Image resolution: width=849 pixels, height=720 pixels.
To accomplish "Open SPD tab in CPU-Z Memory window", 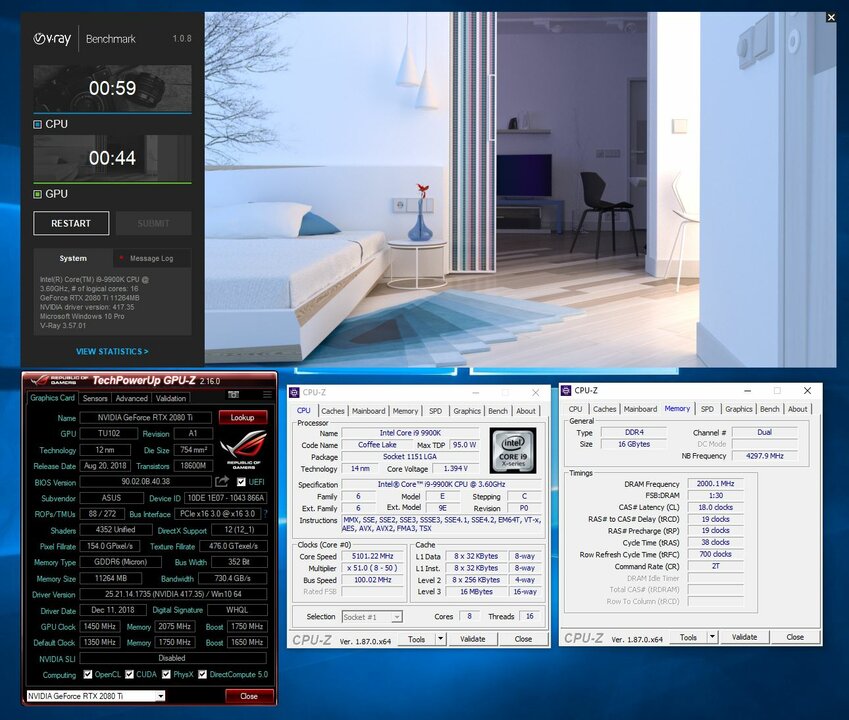I will pyautogui.click(x=707, y=409).
